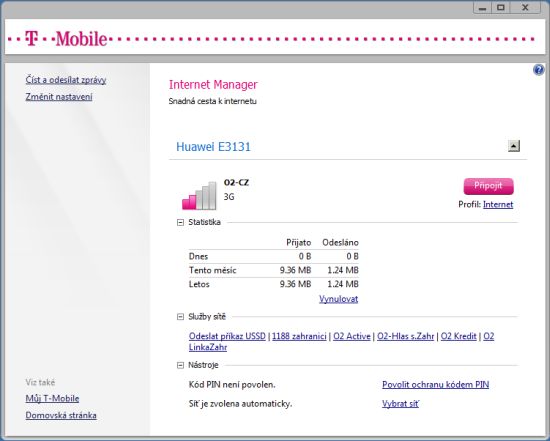Viewport: 550px width, 441px height.
Task: Reset statistics with Vynulovat link
Action: tap(338, 299)
